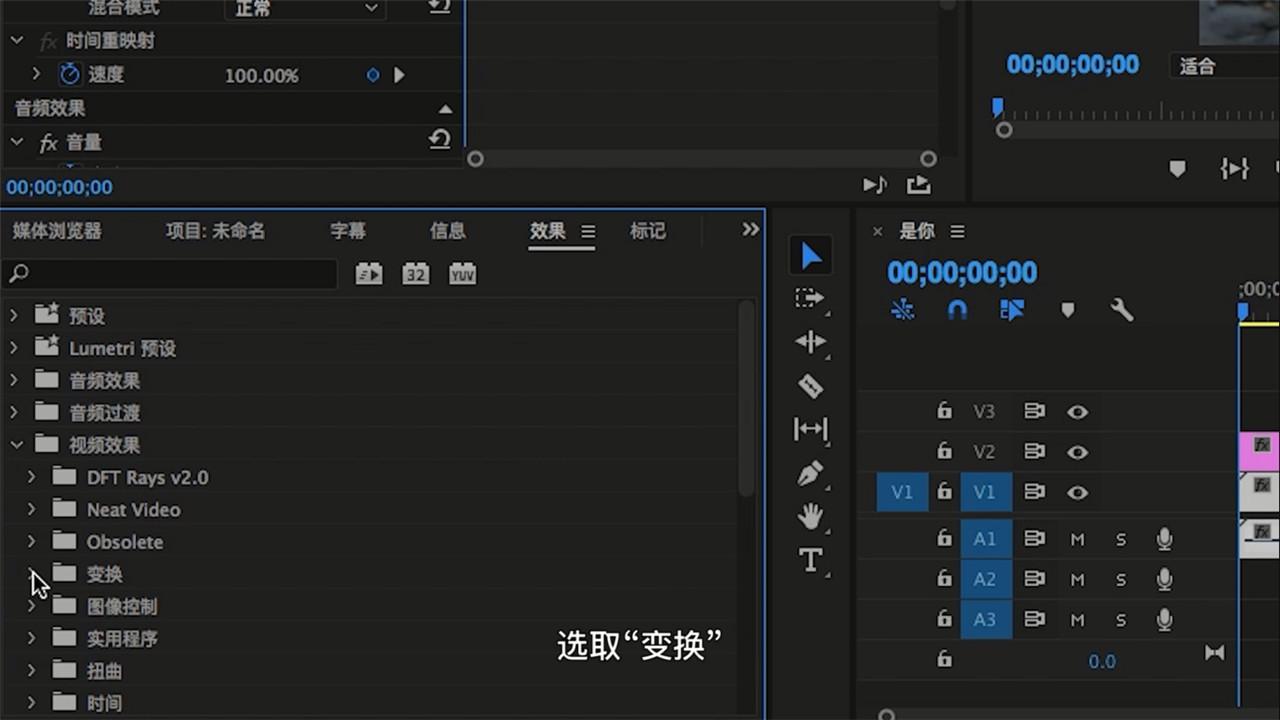1280x720 pixels.
Task: Switch to the Hand tool
Action: [x=810, y=516]
